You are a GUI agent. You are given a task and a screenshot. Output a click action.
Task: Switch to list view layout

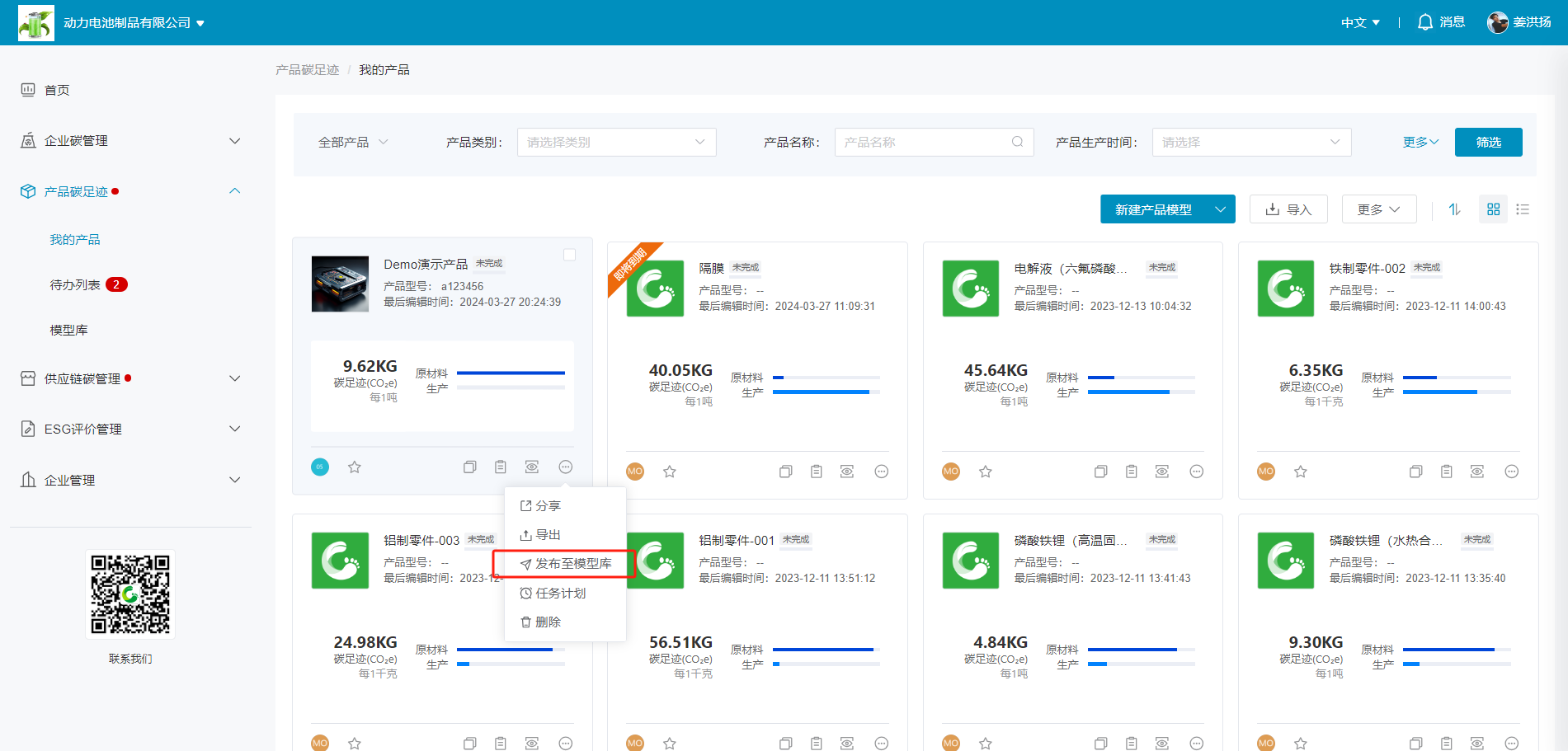coord(1523,209)
